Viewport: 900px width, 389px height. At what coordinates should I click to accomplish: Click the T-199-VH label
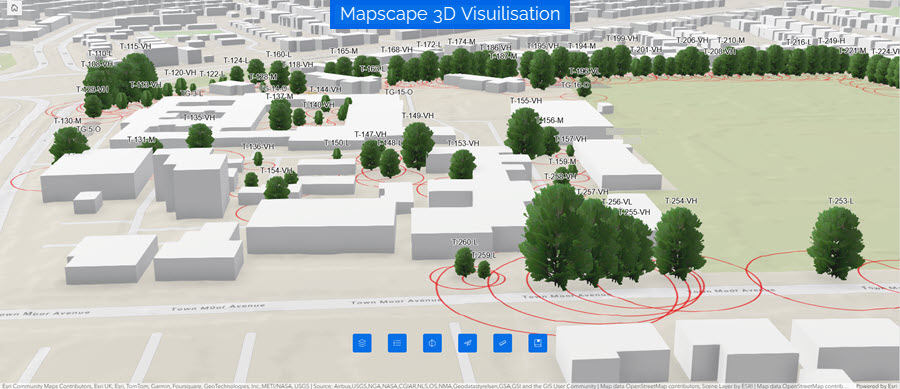[622, 38]
